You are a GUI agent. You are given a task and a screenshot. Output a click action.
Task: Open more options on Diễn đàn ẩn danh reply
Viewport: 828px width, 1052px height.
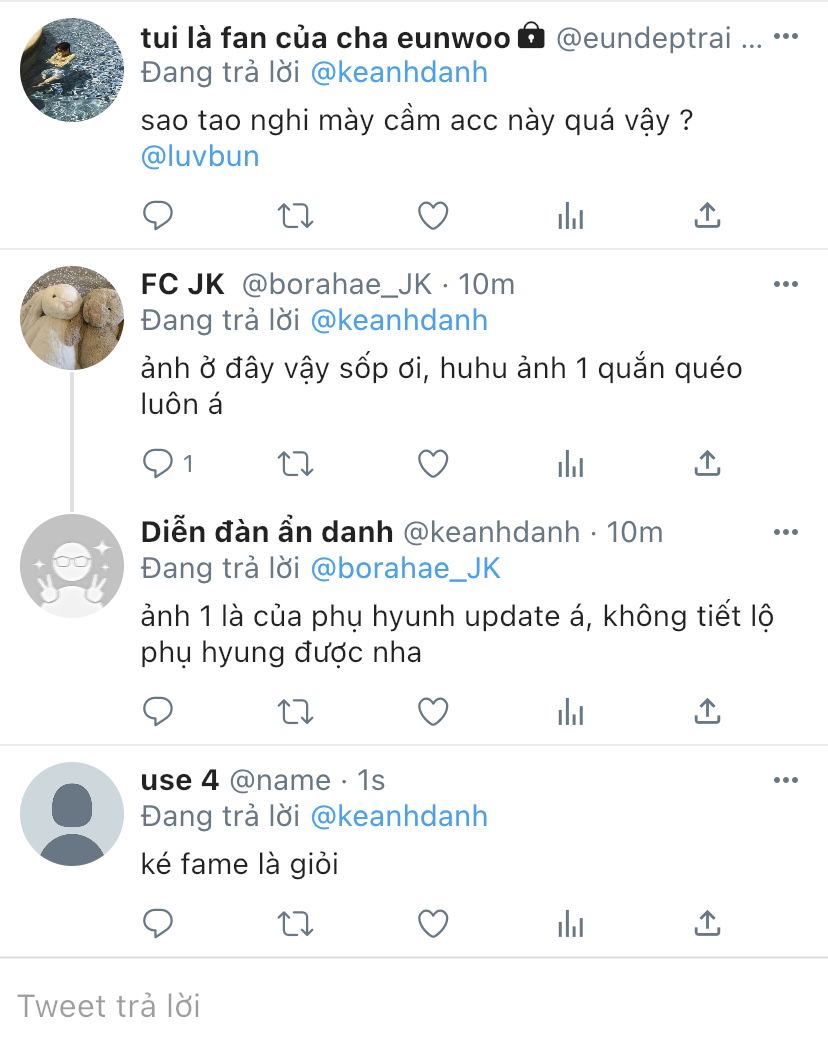[x=786, y=532]
